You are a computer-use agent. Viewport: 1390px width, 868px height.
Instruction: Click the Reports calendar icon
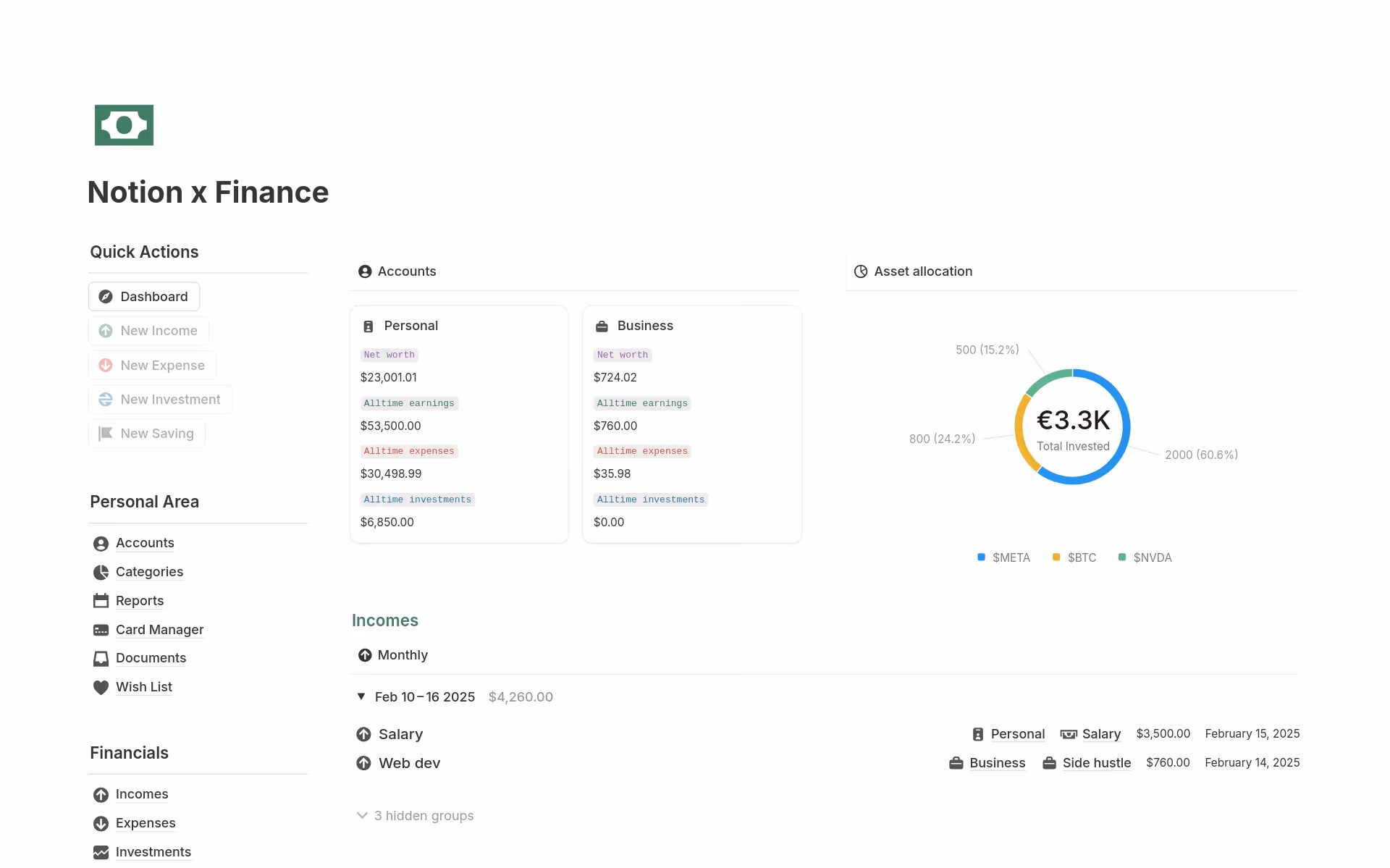(x=101, y=601)
